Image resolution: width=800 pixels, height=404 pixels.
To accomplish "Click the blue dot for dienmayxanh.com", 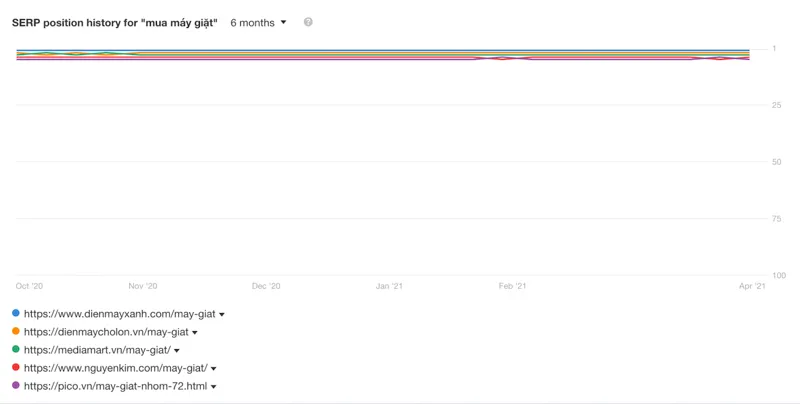I will 16,313.
